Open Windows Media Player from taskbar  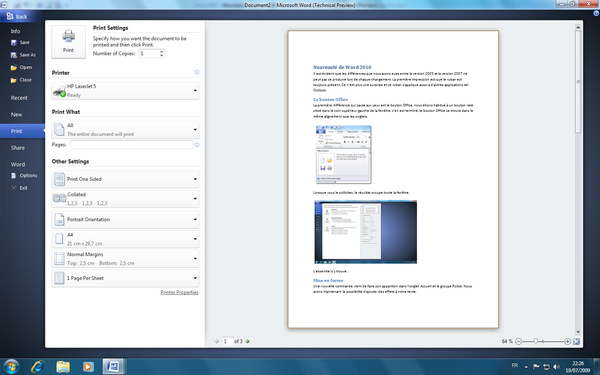tap(88, 367)
